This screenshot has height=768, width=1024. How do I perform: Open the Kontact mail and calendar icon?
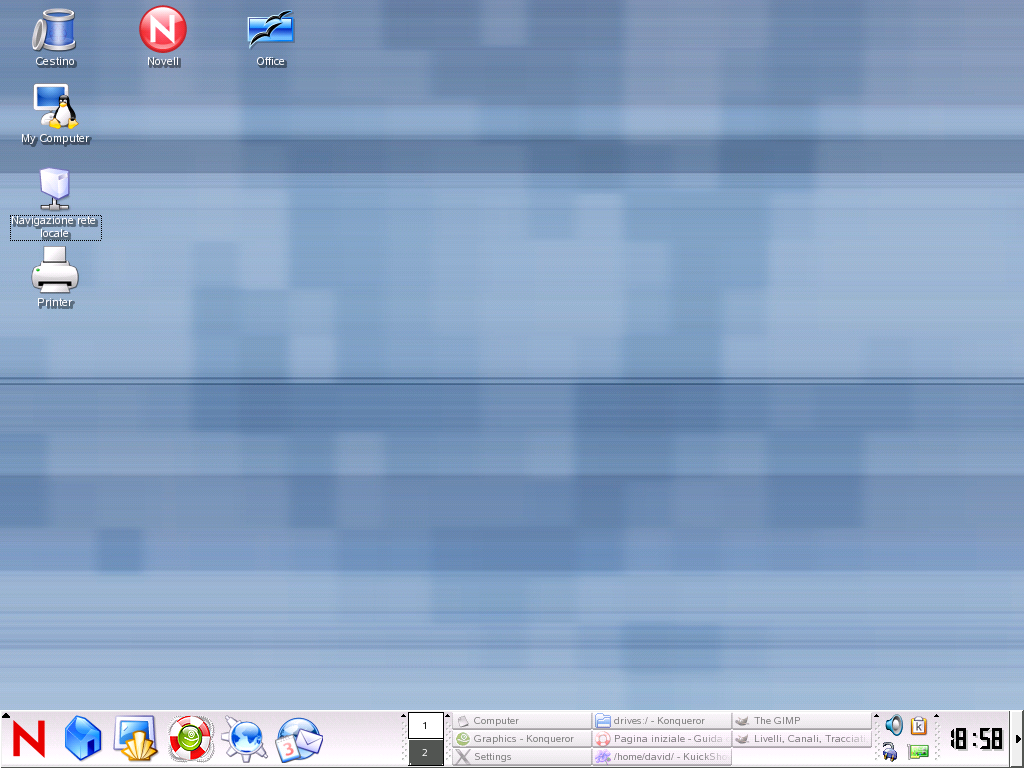pyautogui.click(x=299, y=738)
